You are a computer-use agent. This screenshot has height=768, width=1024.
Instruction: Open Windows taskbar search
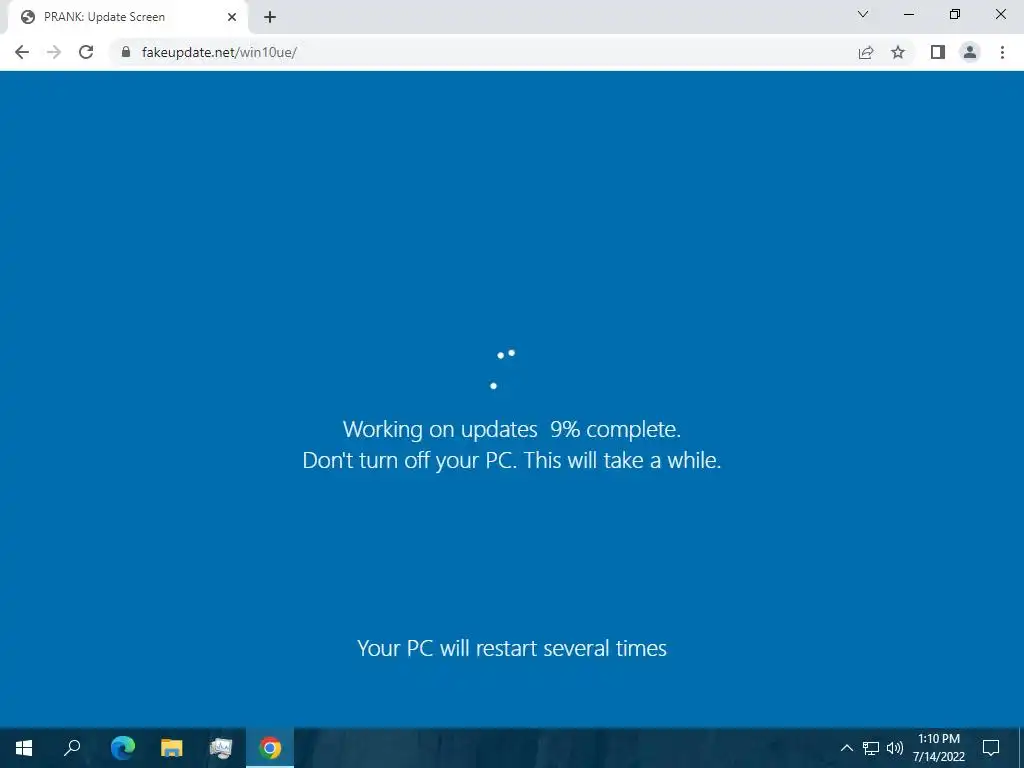click(72, 748)
